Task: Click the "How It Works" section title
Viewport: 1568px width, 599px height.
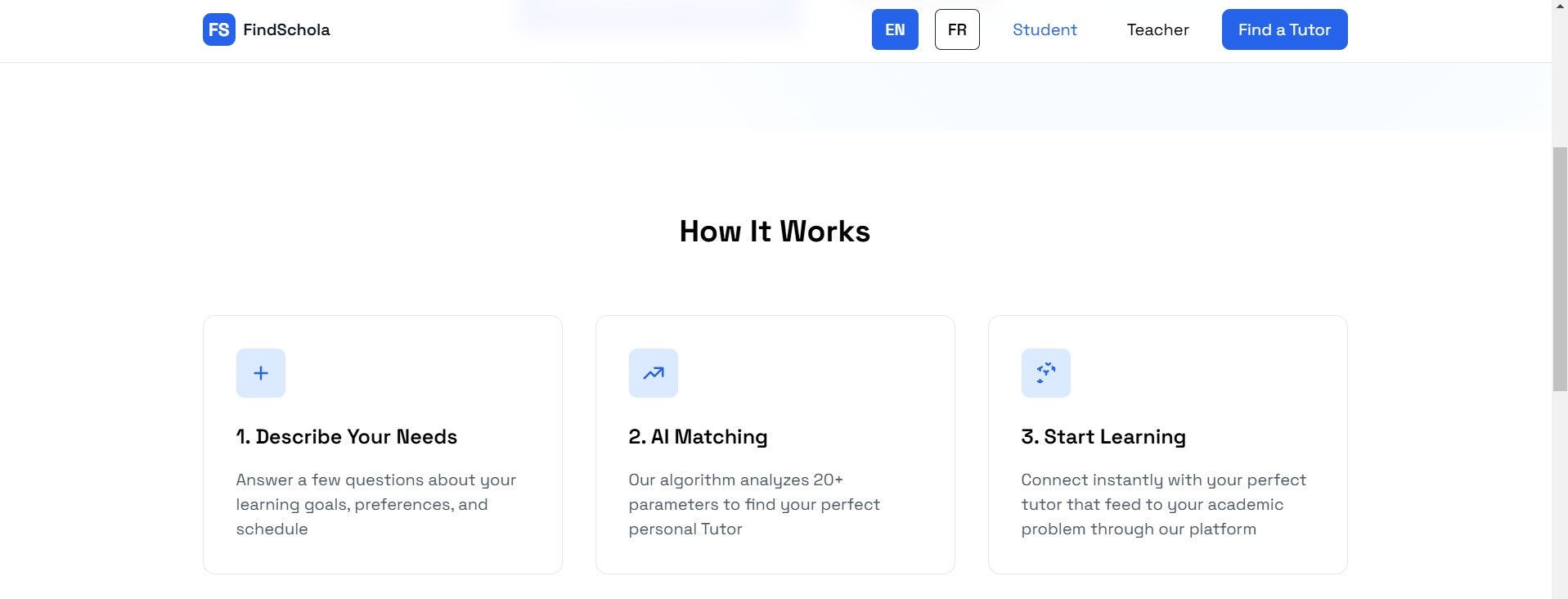Action: 775,232
